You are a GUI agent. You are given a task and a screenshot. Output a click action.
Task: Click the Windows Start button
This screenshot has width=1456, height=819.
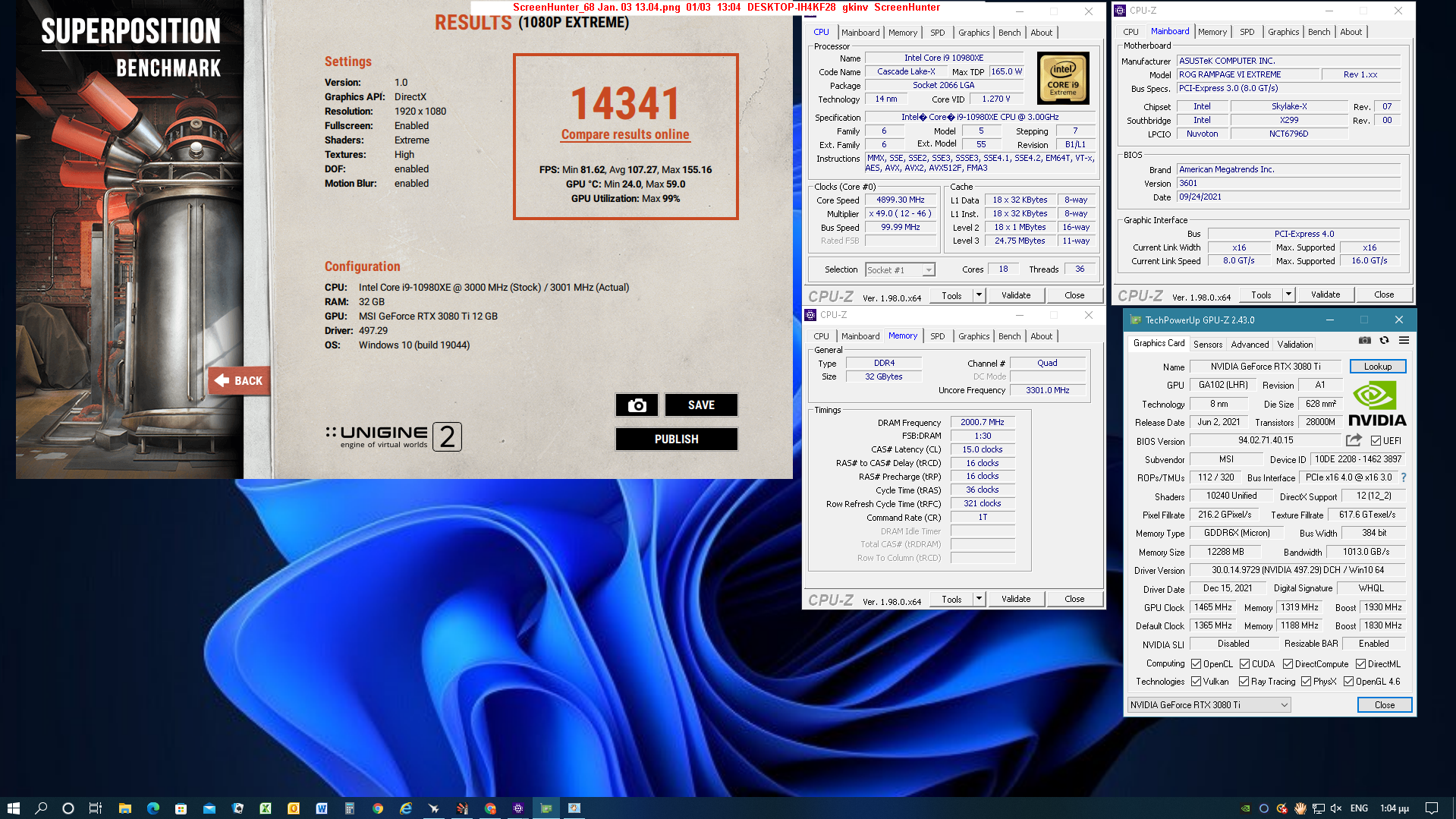click(13, 808)
